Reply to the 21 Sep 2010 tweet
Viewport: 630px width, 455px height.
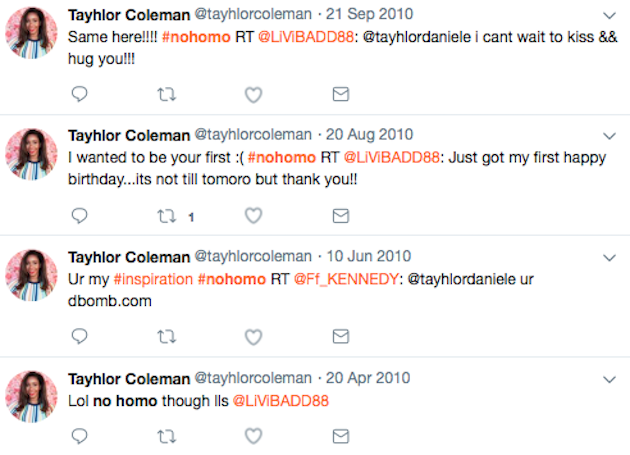pyautogui.click(x=79, y=94)
